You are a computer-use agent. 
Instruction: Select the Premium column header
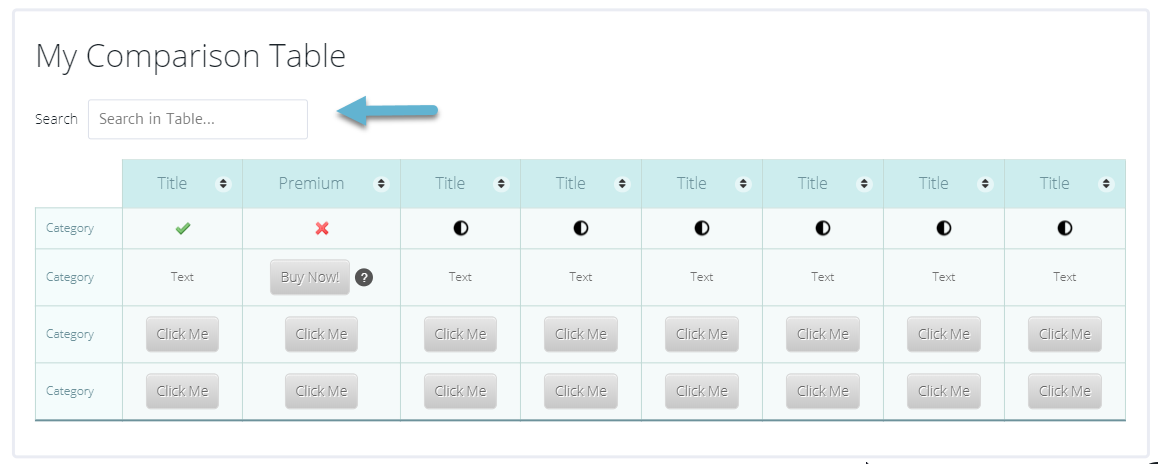click(311, 183)
